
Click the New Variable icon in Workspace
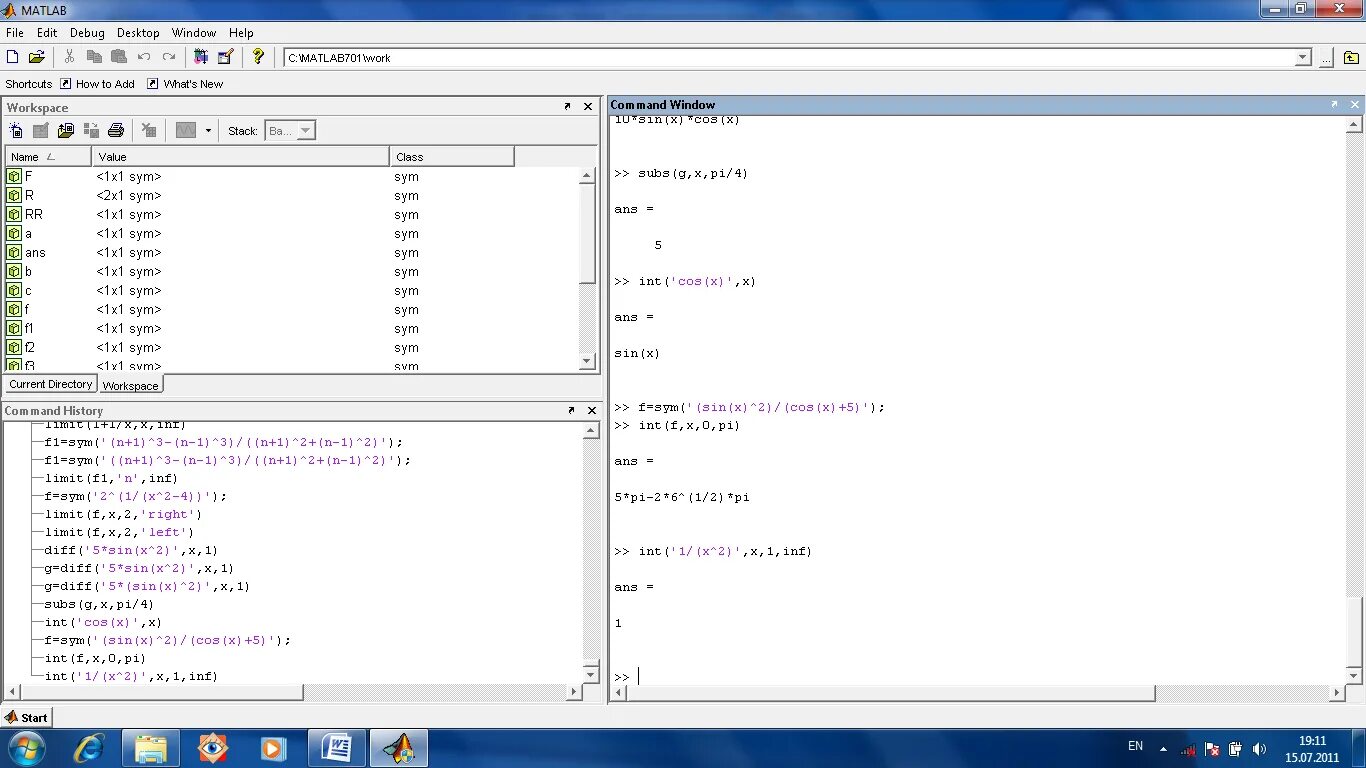click(16, 130)
